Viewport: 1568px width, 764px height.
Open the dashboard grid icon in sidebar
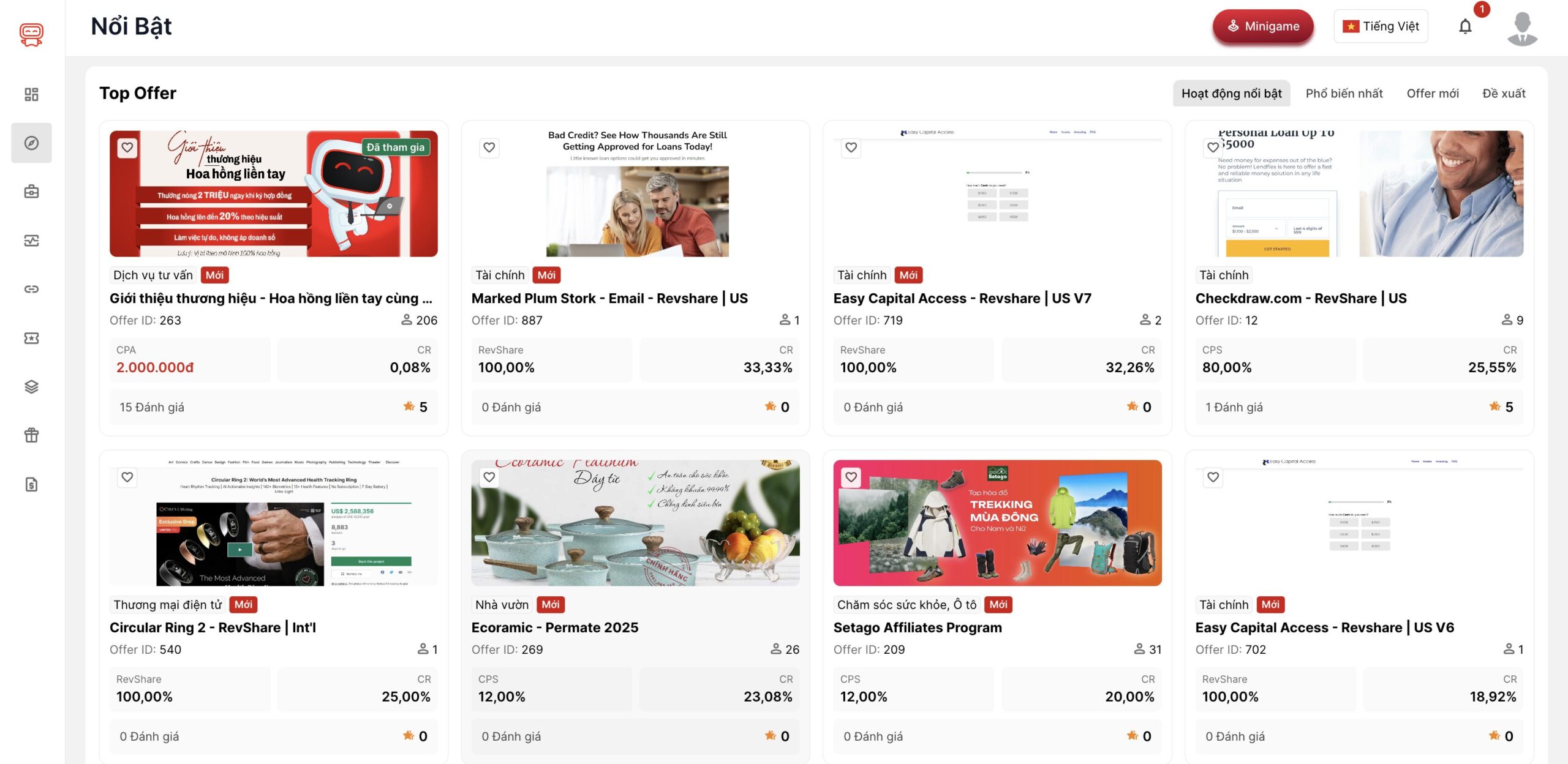click(x=31, y=94)
